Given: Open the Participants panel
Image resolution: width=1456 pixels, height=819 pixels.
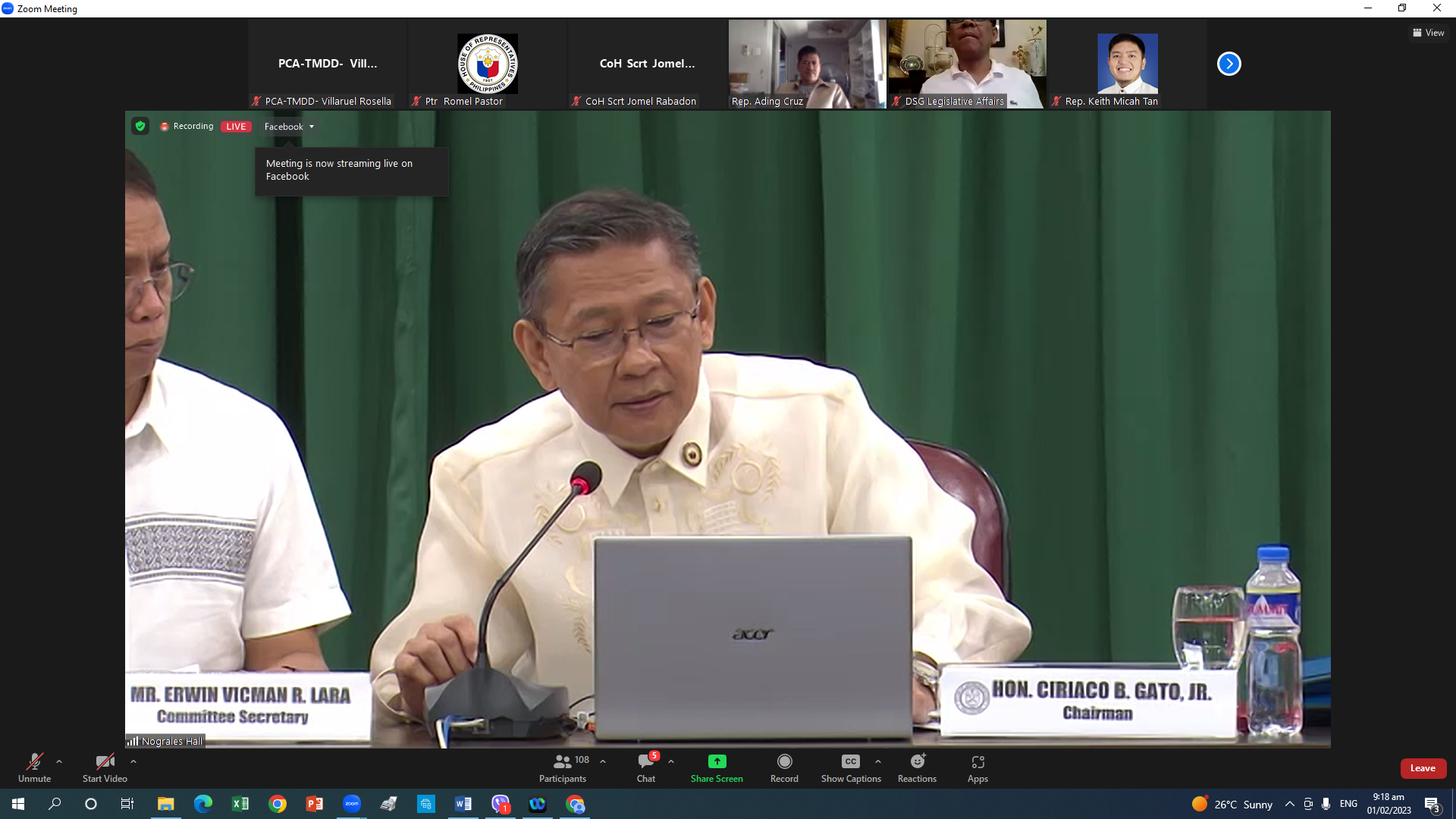Looking at the screenshot, I should click(562, 767).
